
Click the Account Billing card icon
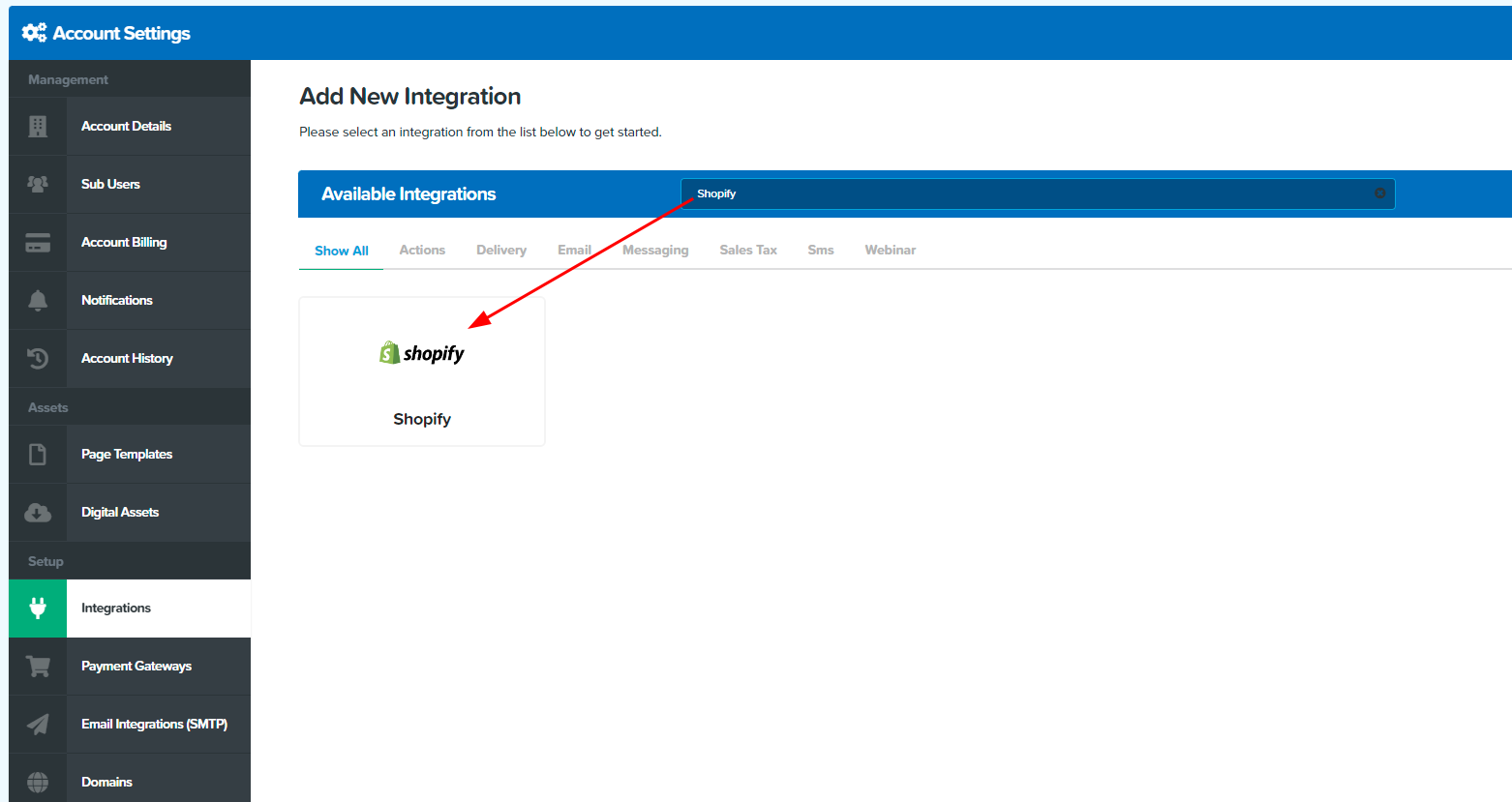38,242
